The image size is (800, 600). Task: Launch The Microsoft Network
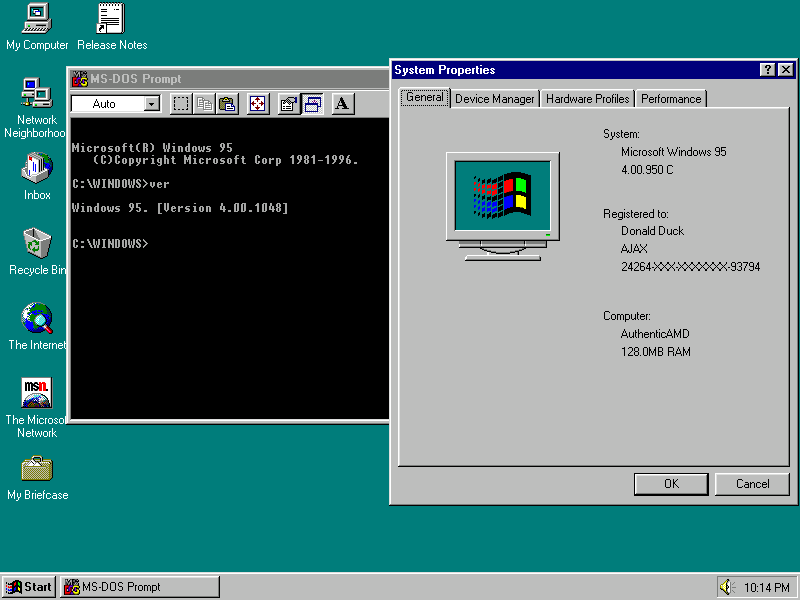tap(35, 392)
